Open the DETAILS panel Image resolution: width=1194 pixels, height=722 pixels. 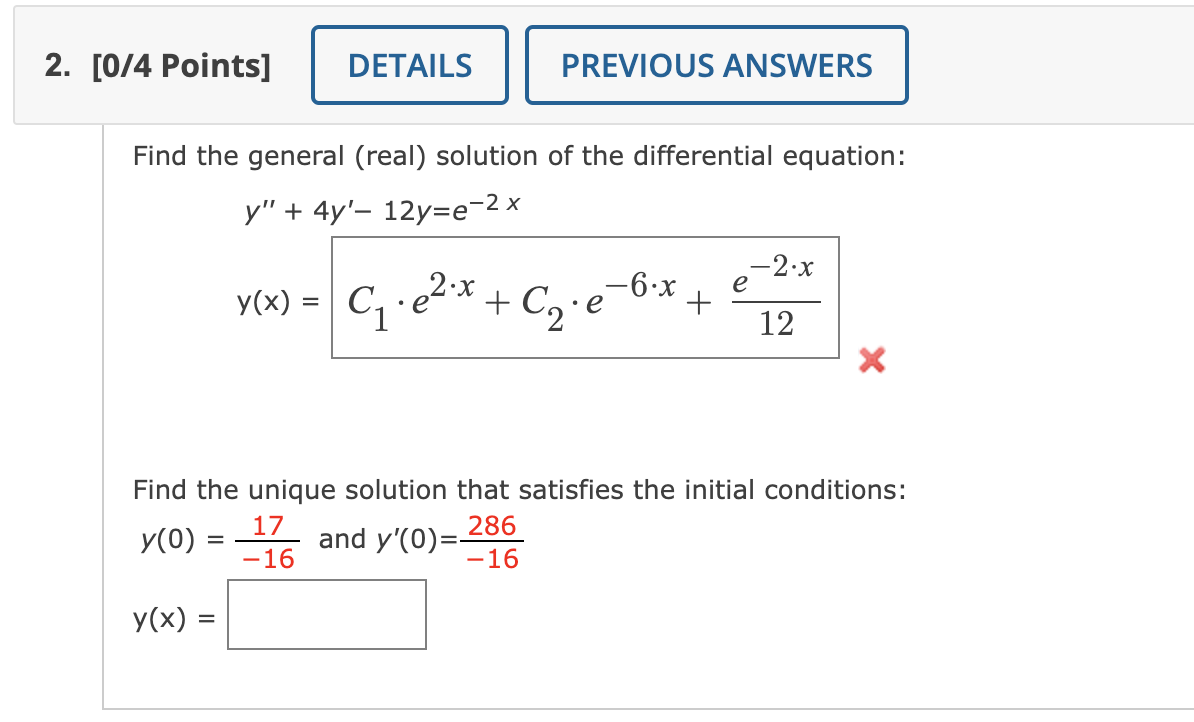(x=409, y=65)
